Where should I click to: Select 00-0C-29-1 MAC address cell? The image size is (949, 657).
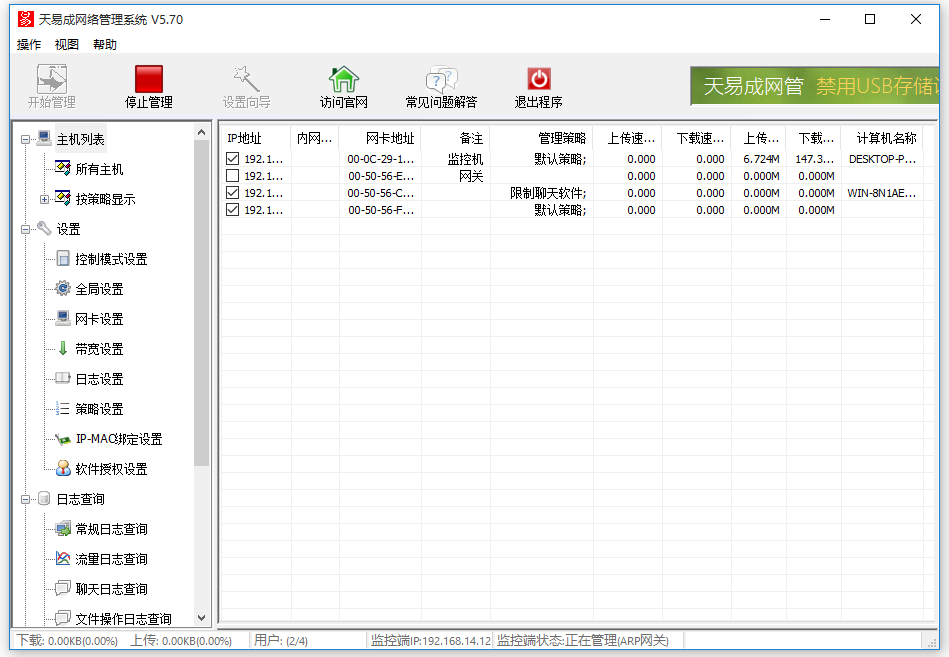tap(381, 159)
